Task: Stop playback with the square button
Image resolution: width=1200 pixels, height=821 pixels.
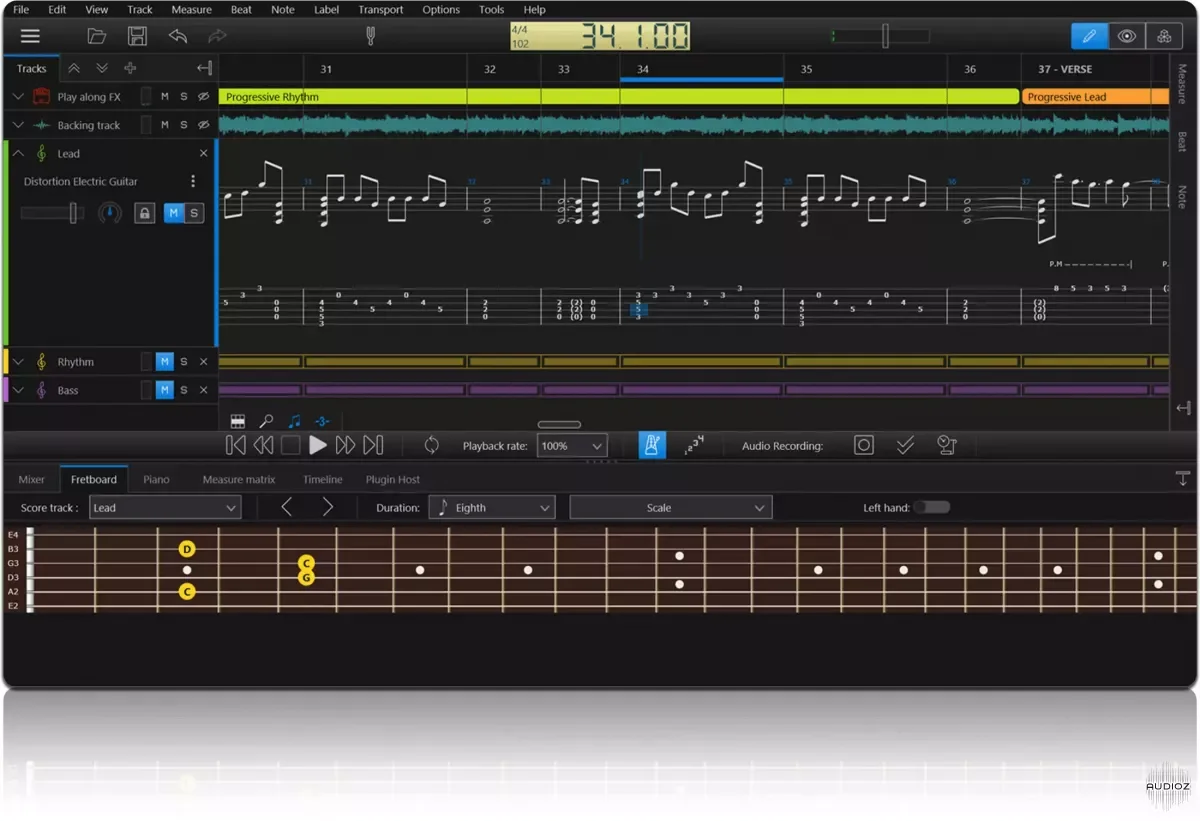Action: click(290, 445)
